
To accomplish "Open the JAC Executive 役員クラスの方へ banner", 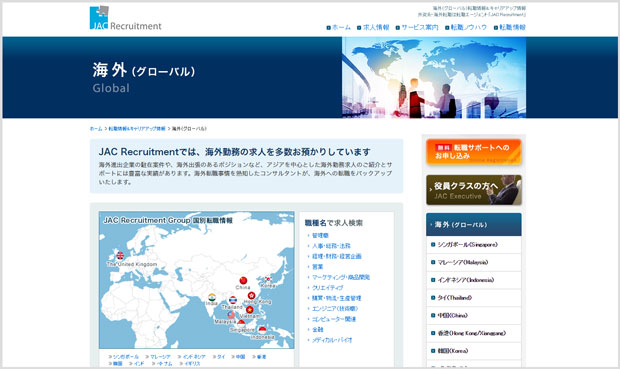I will [x=474, y=190].
